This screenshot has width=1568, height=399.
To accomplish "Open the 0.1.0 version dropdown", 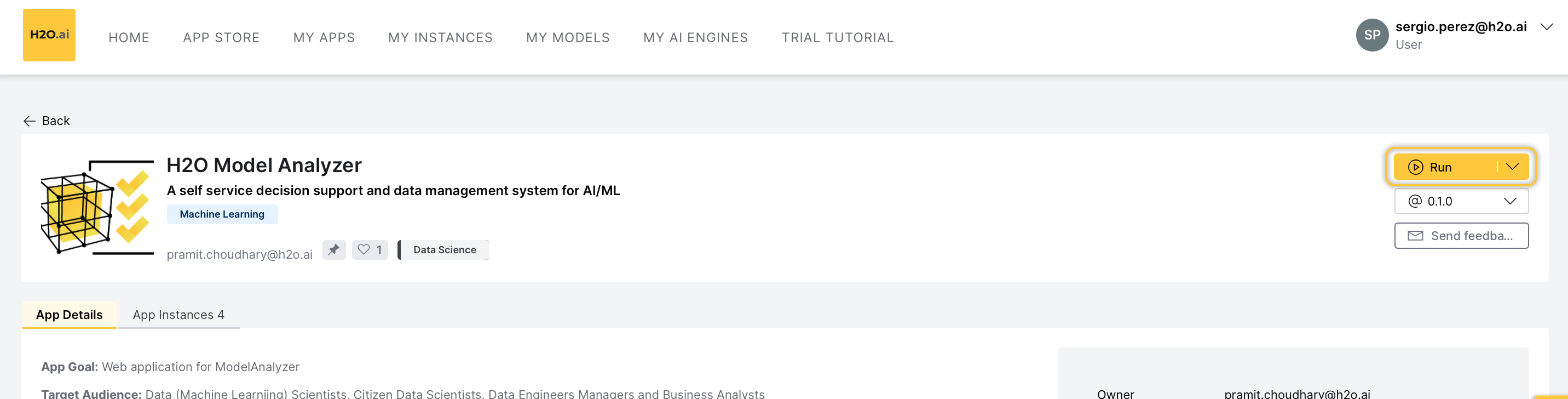I will [1461, 202].
